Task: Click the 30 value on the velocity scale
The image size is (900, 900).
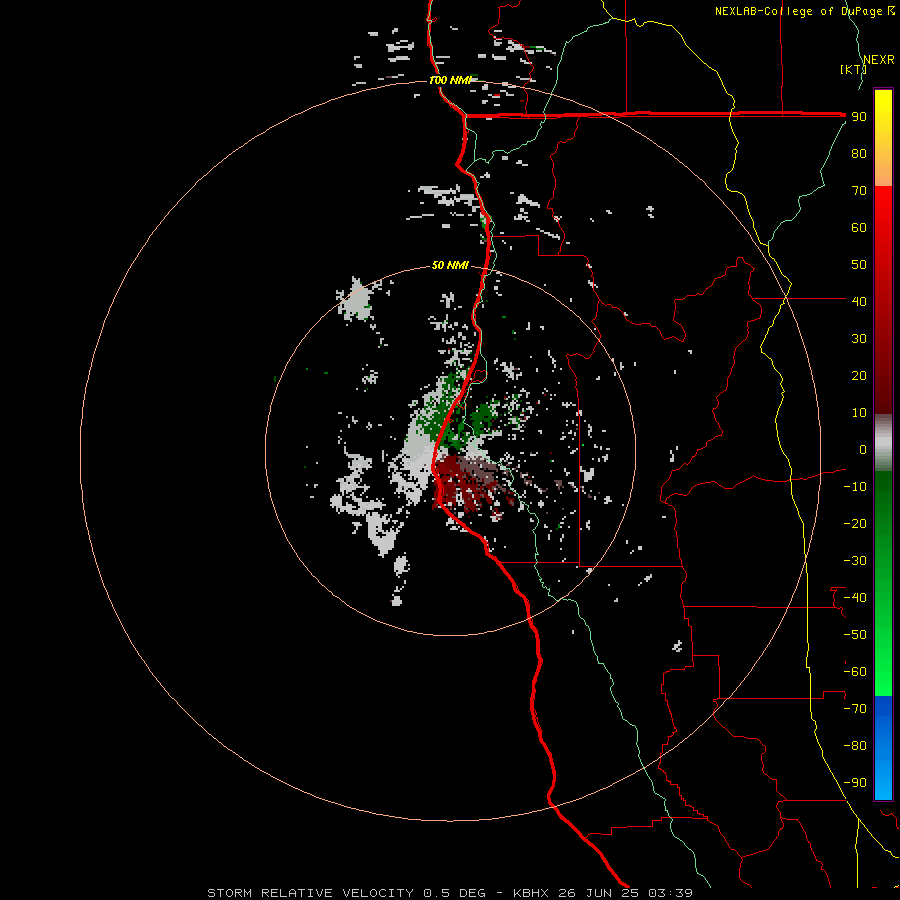Action: (859, 339)
